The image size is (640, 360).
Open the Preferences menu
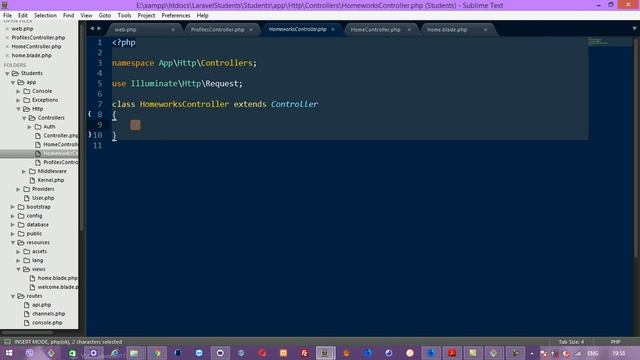pos(176,16)
